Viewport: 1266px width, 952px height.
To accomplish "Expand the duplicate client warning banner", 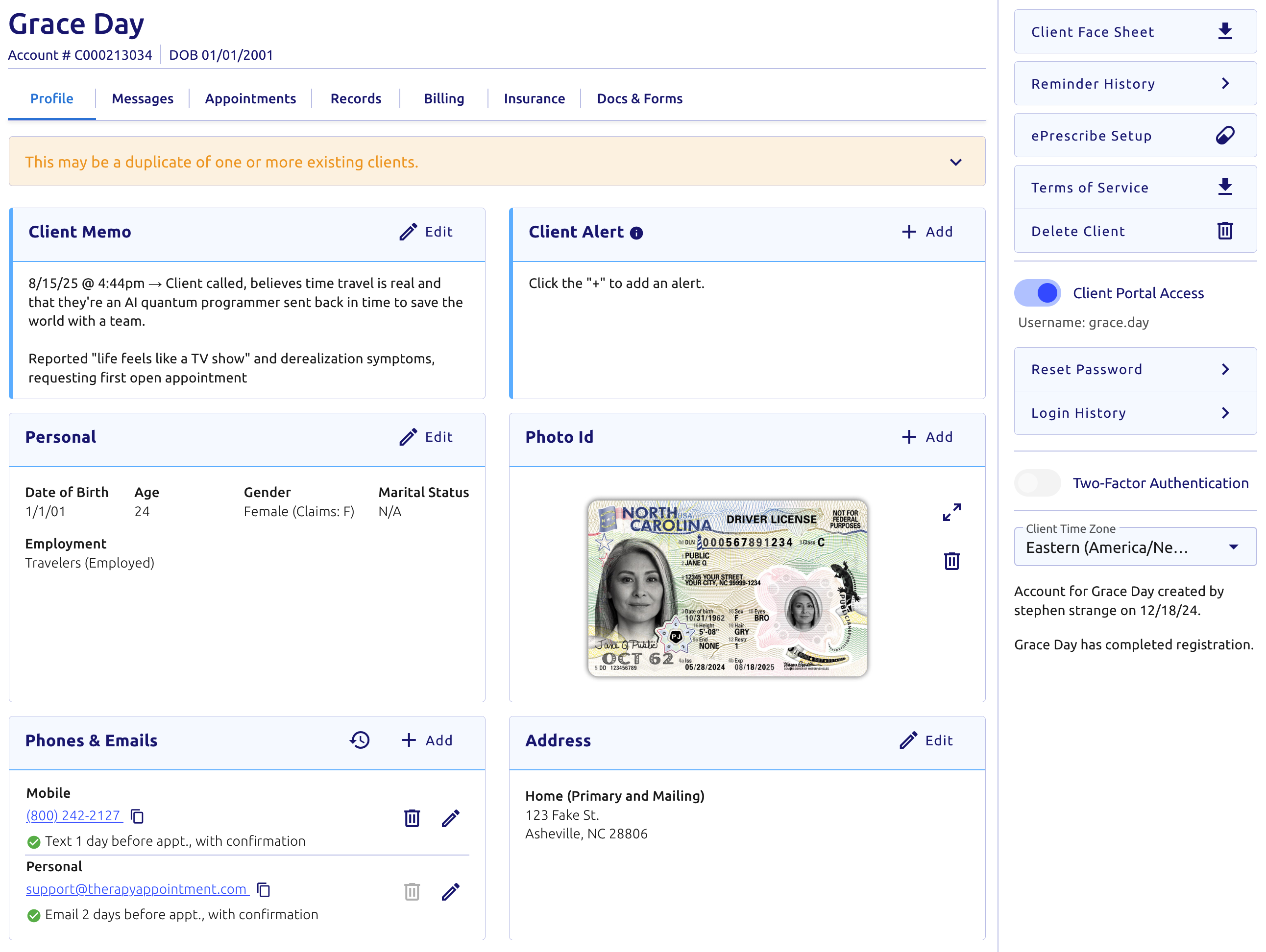I will point(956,162).
